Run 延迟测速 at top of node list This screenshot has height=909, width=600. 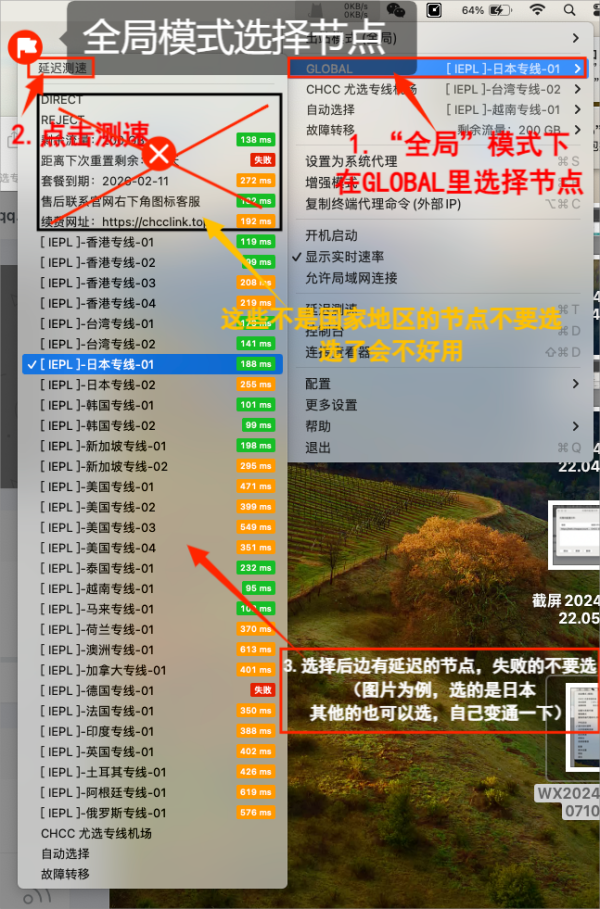[x=62, y=68]
